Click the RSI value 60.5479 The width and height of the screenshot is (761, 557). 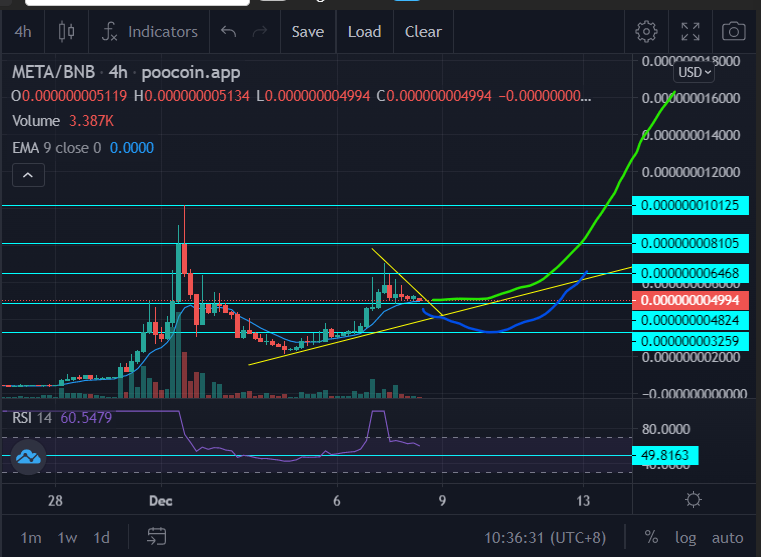click(x=86, y=418)
